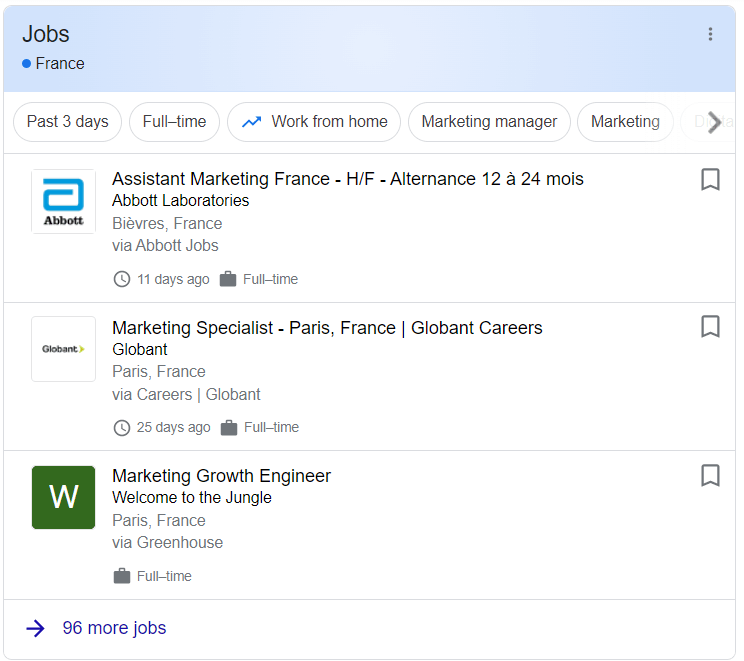The image size is (744, 661).
Task: Click the briefcase icon in the Abbott listing
Action: click(x=228, y=279)
